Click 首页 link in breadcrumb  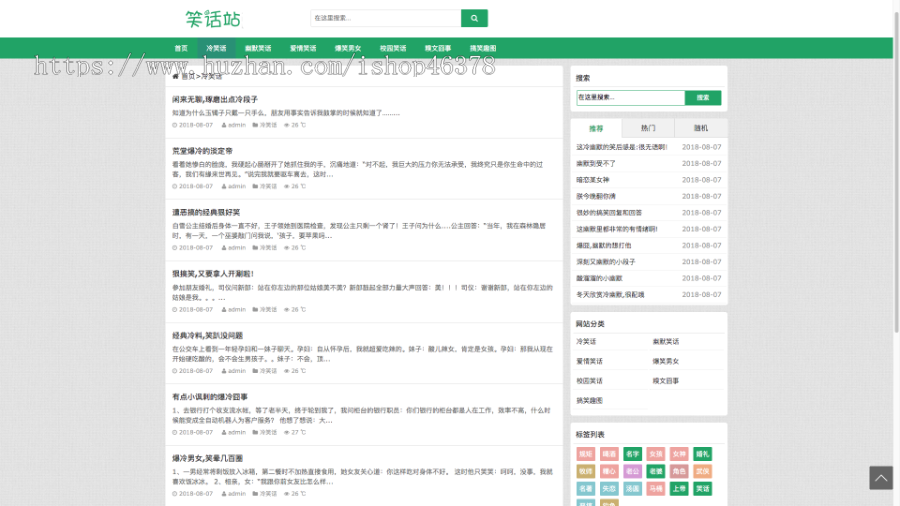(188, 76)
